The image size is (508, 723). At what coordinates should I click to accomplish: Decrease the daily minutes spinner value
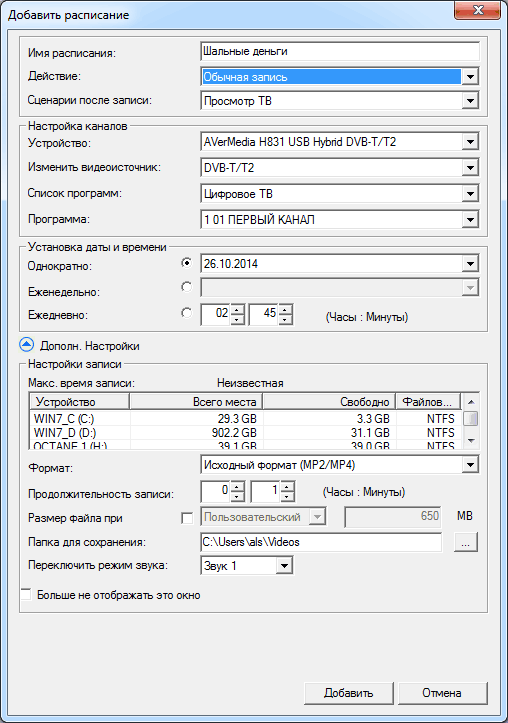285,320
